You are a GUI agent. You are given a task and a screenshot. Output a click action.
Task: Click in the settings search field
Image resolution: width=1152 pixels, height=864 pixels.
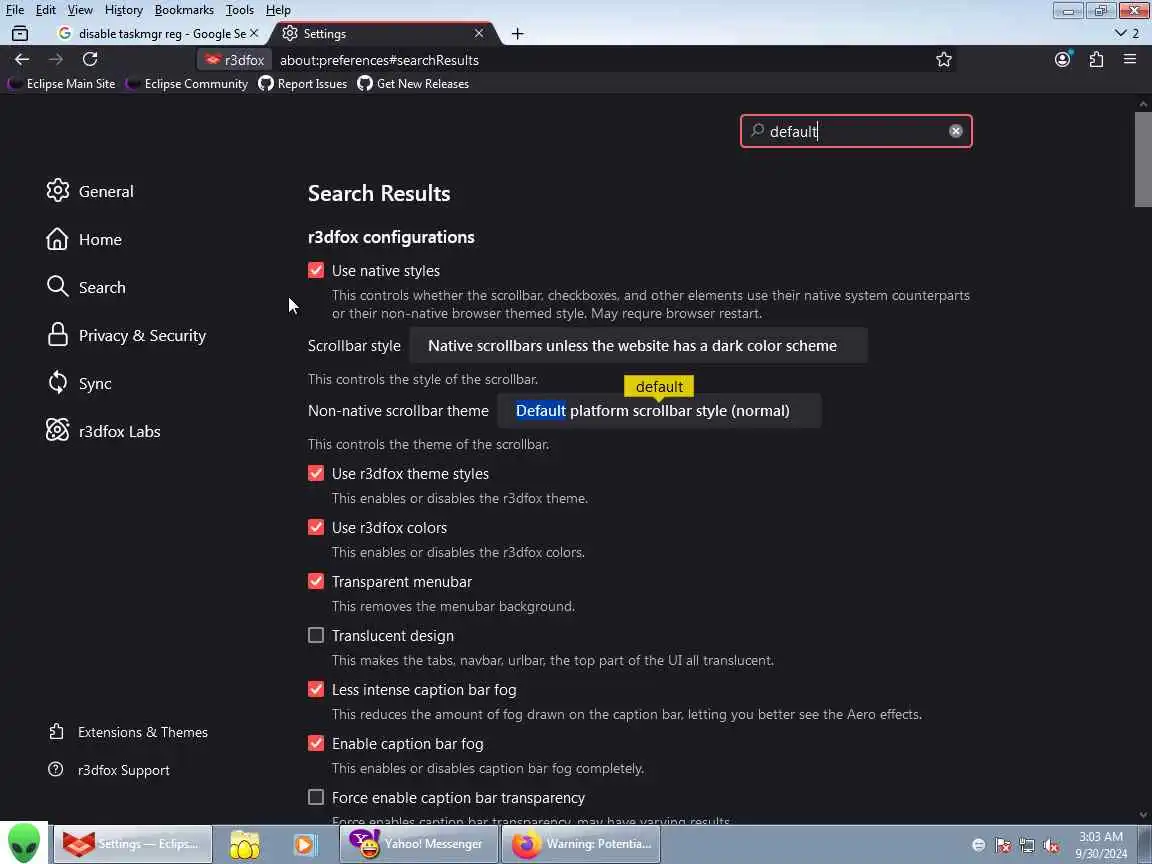tap(856, 131)
